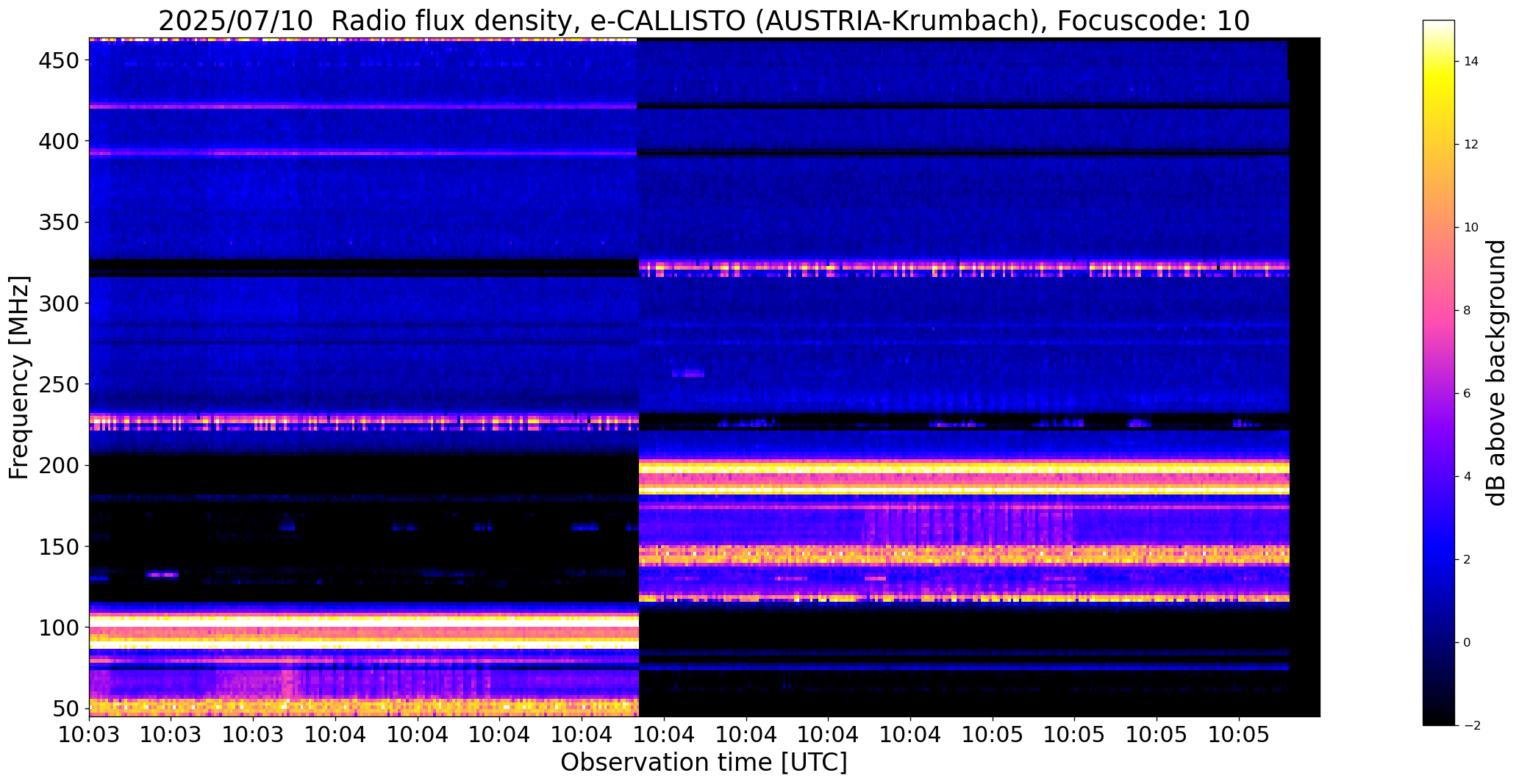Click the vertical colorbar gradient strip

point(1439,373)
